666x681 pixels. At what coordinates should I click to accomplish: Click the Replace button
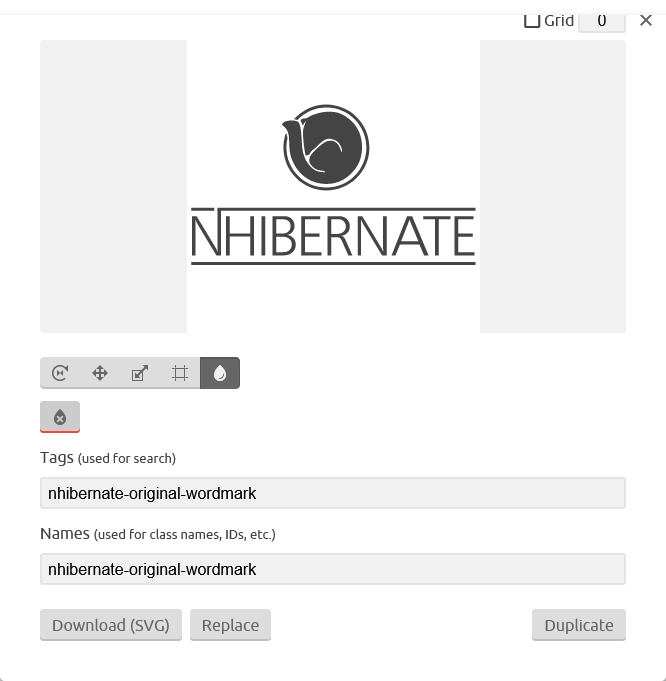click(230, 625)
